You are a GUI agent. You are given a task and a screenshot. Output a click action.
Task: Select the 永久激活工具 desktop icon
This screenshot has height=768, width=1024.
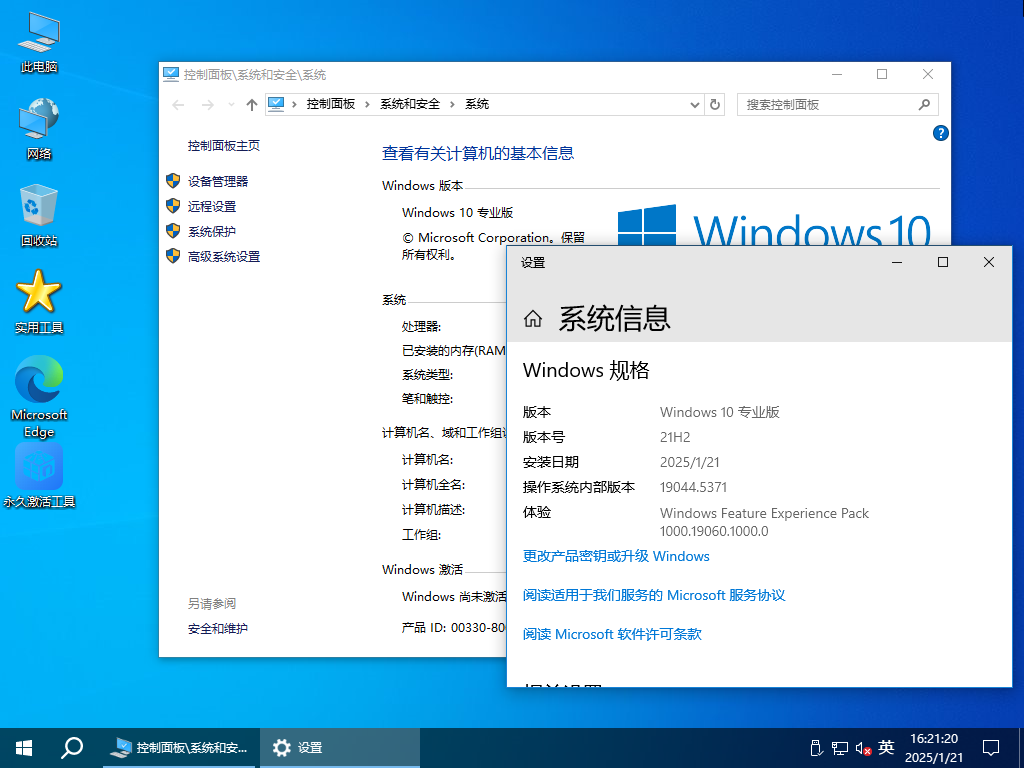[x=39, y=476]
